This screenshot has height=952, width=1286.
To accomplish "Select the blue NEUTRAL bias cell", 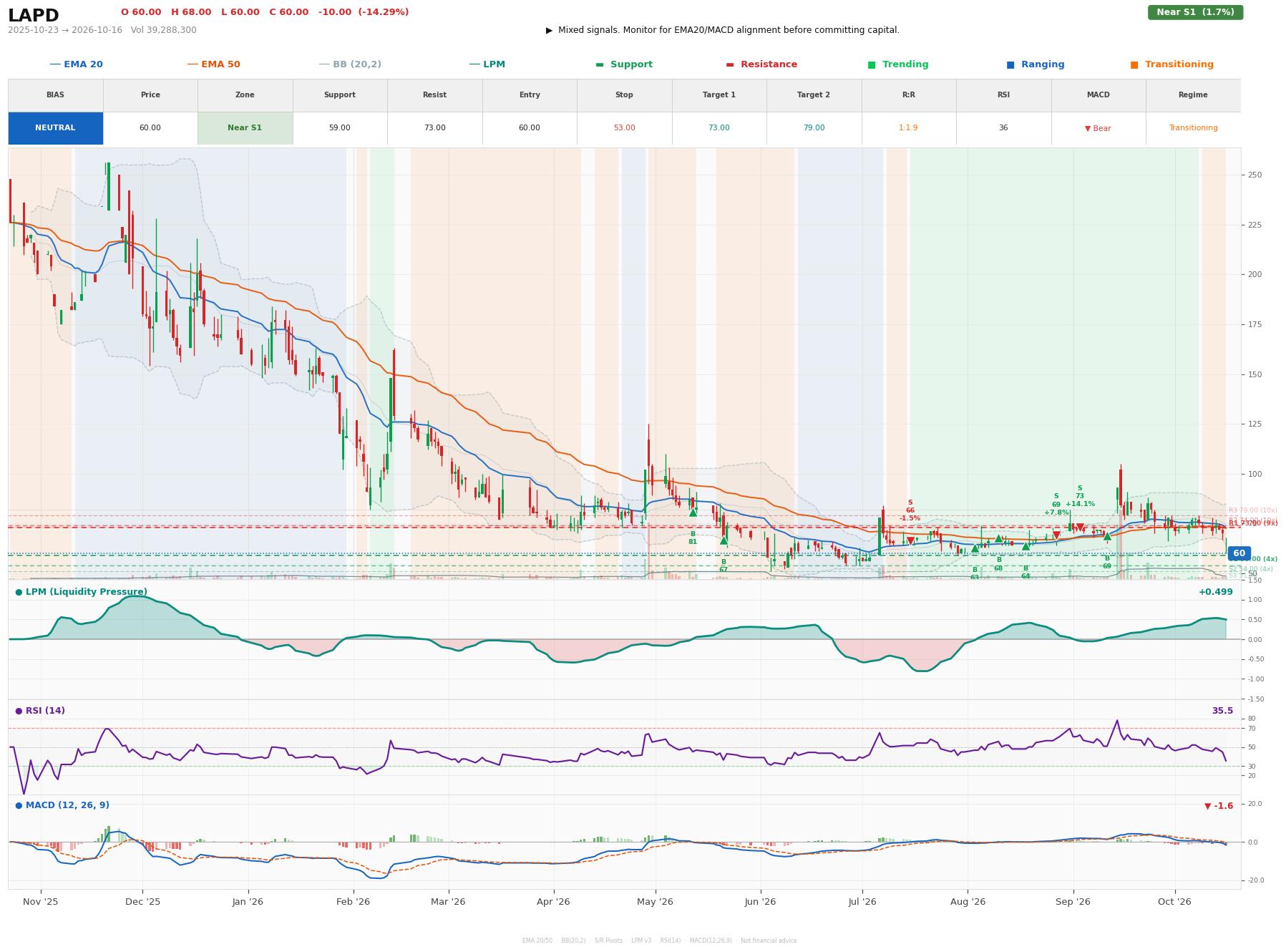I will pos(55,128).
